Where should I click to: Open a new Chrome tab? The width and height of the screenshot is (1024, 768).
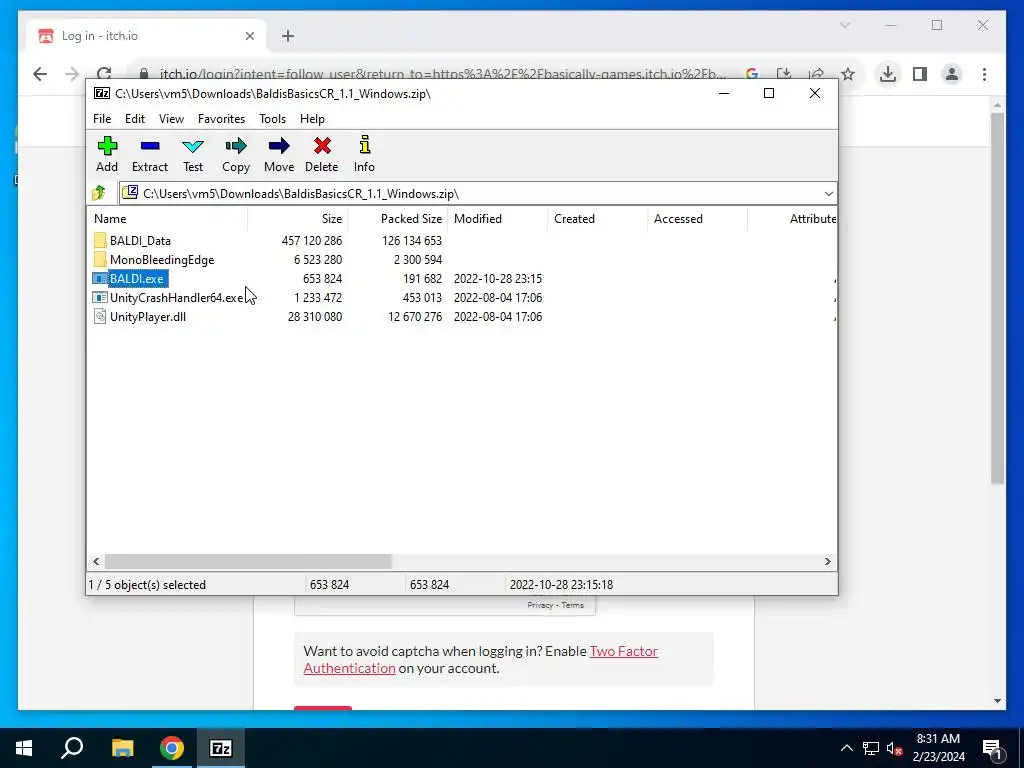288,36
